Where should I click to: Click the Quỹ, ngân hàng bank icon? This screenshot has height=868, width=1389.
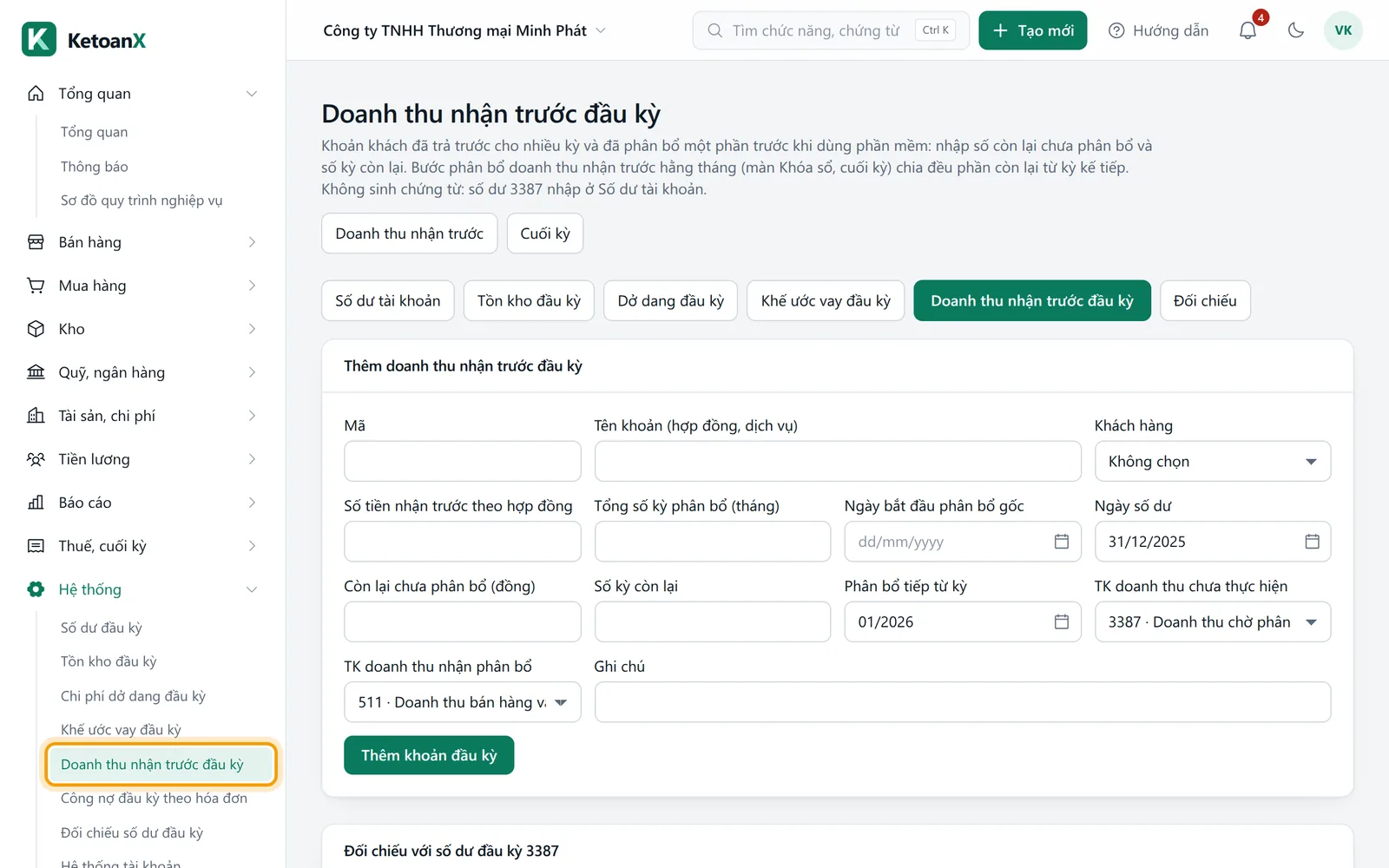[36, 372]
